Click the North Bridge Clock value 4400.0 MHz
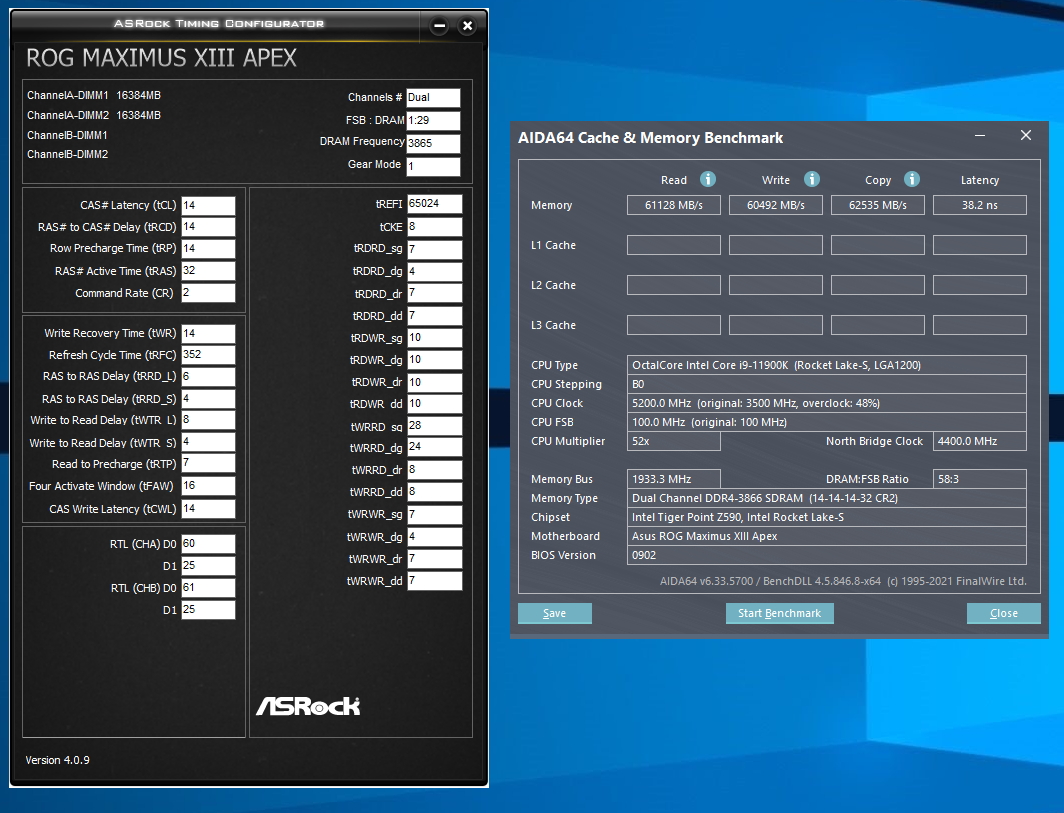 point(980,441)
